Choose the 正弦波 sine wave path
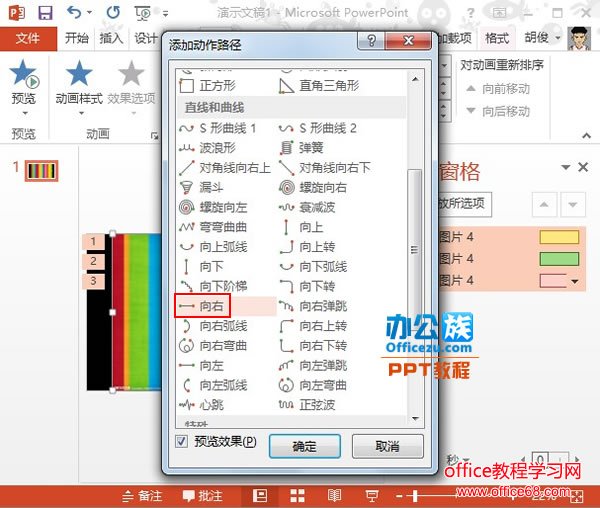Screen dimensions: 600x508 [307, 405]
